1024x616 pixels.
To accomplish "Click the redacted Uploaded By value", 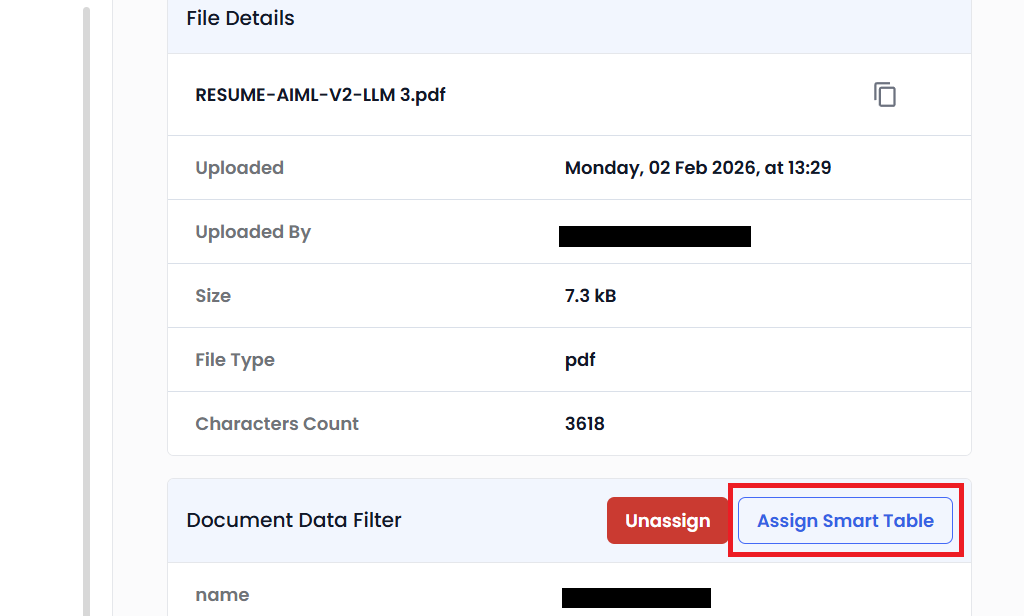I will tap(655, 236).
